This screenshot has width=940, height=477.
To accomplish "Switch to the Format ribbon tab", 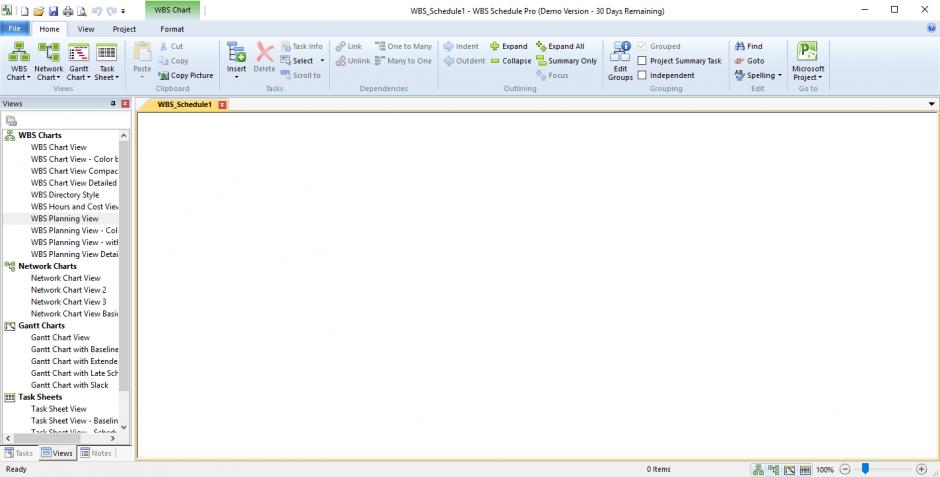I will click(x=172, y=29).
